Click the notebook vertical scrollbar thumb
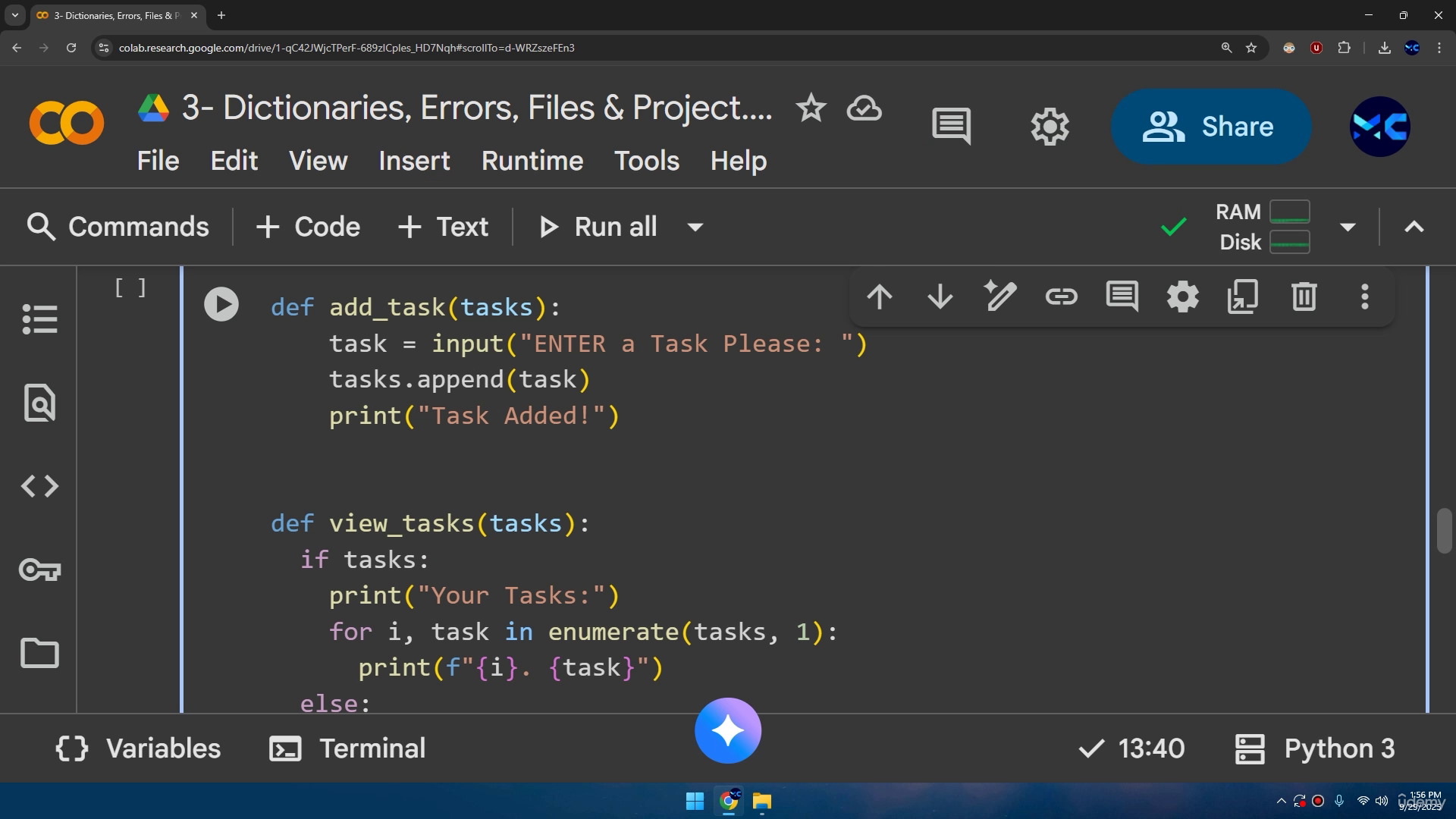The height and width of the screenshot is (819, 1456). click(1445, 531)
